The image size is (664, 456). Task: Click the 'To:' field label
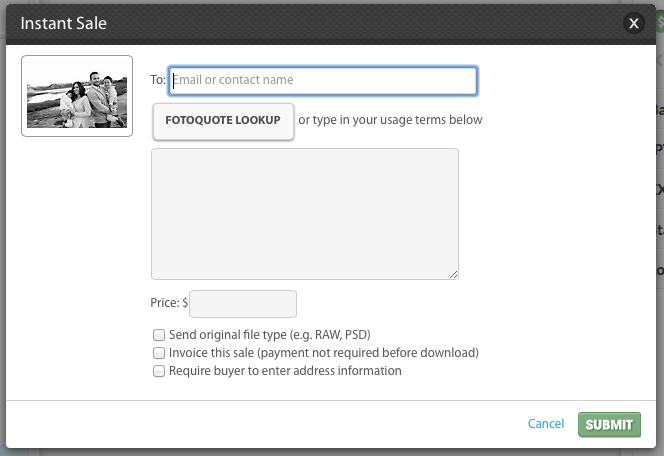pyautogui.click(x=158, y=80)
